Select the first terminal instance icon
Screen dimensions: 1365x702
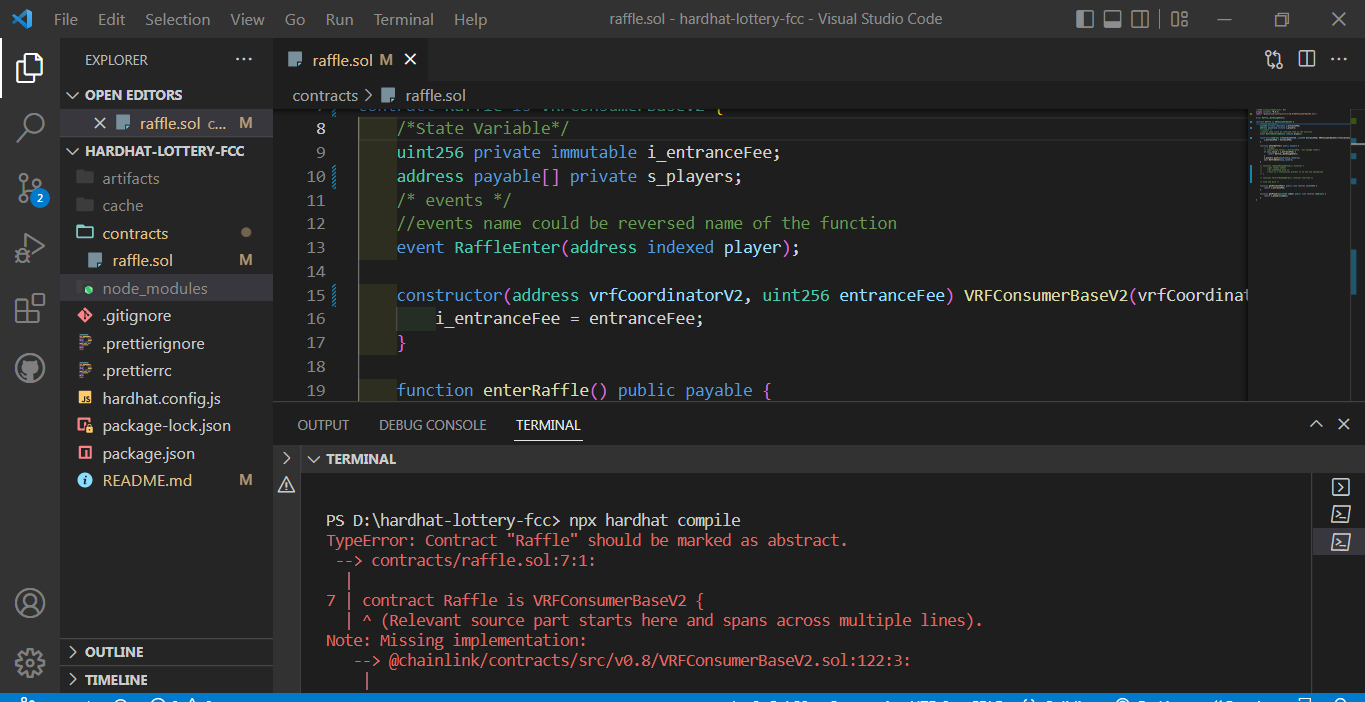(1340, 487)
